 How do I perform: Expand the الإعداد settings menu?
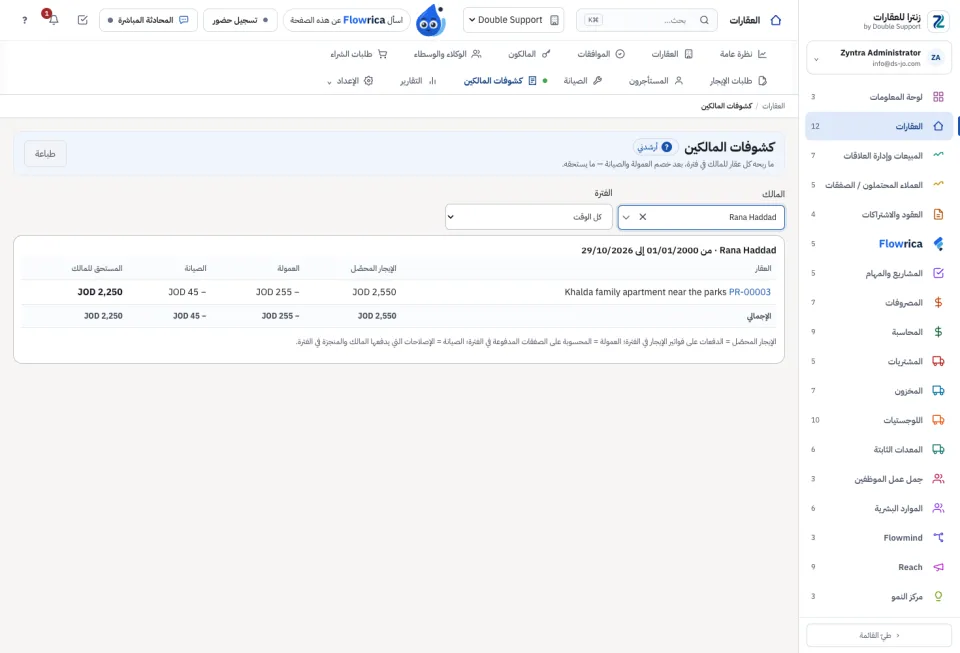pos(350,81)
